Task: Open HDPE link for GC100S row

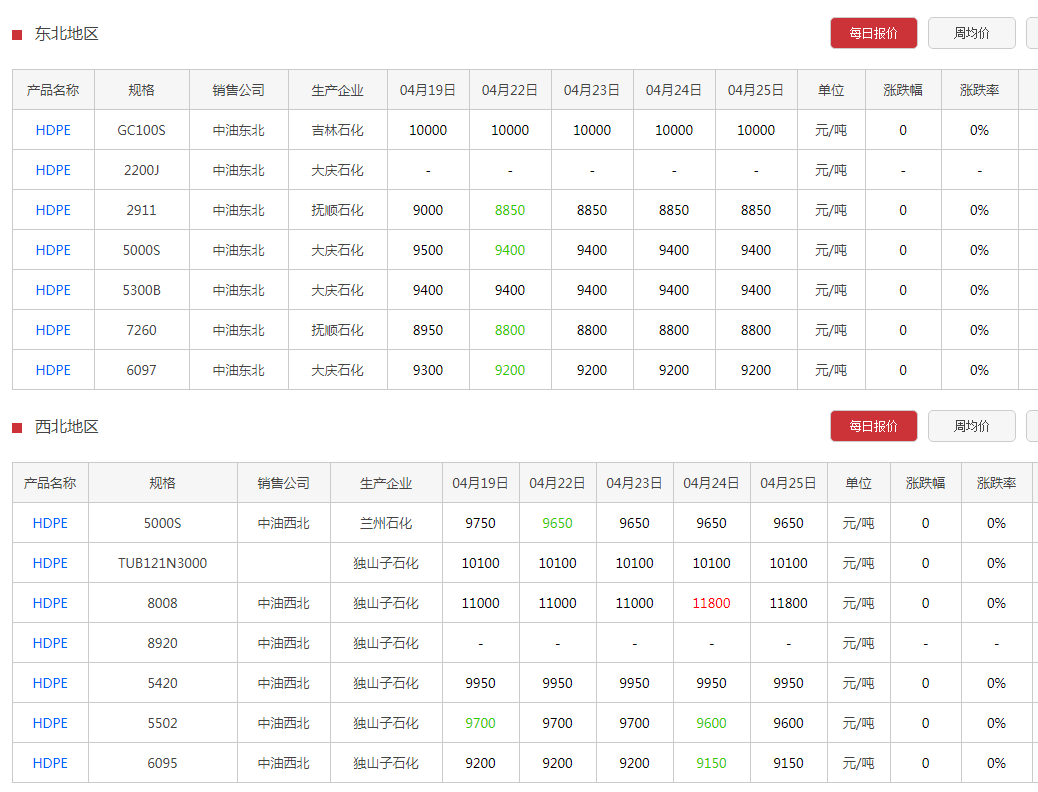Action: coord(53,130)
